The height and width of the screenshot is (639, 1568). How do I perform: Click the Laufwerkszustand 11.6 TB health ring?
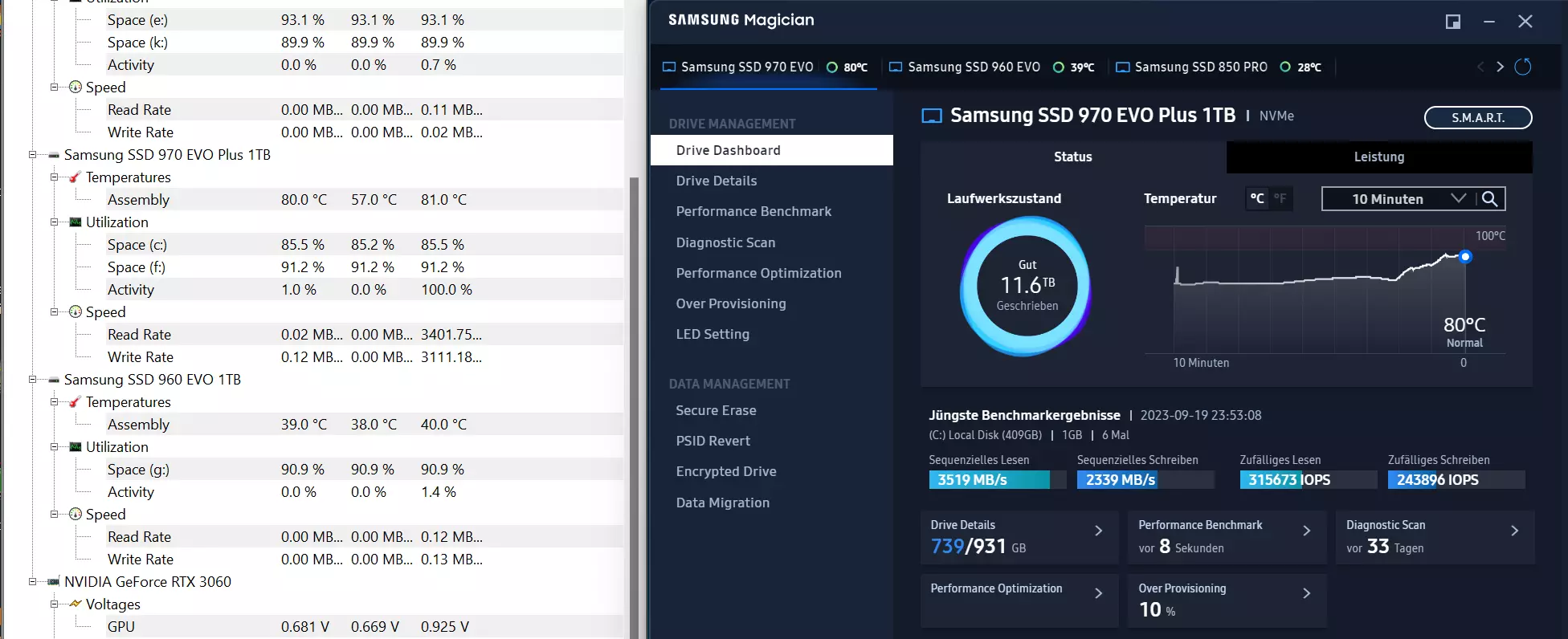(1027, 286)
